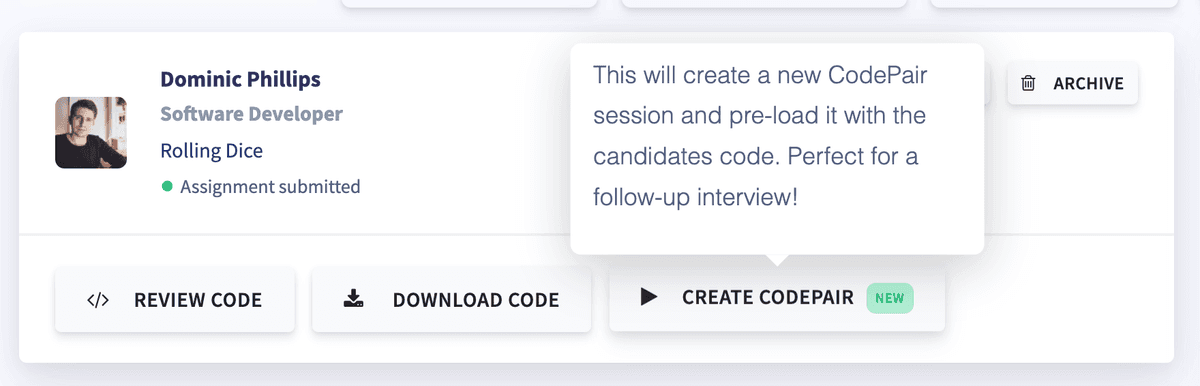Click the DOWNLOAD CODE label text
The height and width of the screenshot is (386, 1200).
coord(476,299)
